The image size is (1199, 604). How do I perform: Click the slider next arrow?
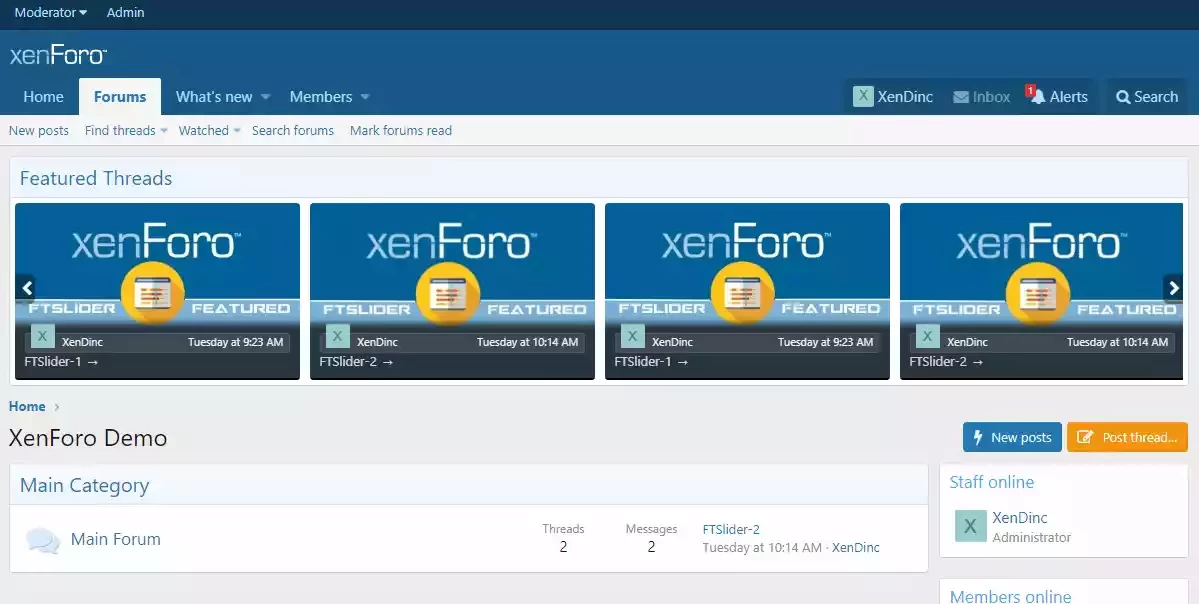click(1173, 287)
